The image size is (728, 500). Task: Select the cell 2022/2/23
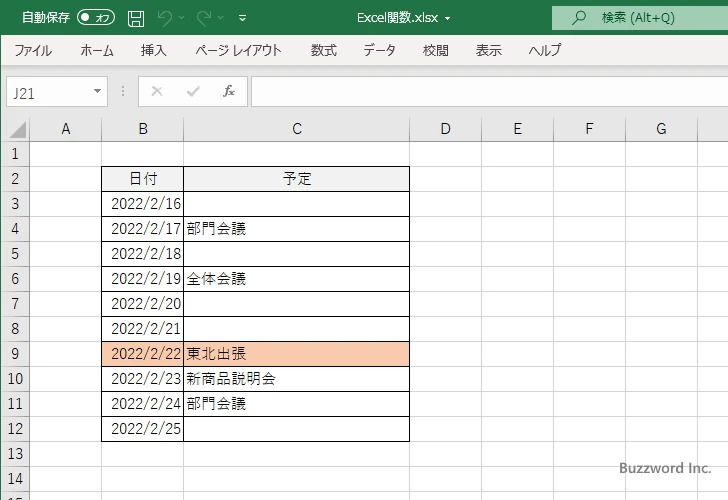point(143,379)
